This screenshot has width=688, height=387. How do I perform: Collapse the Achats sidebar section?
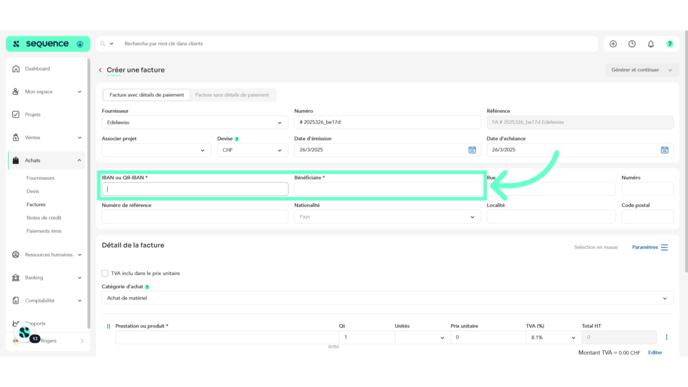79,161
